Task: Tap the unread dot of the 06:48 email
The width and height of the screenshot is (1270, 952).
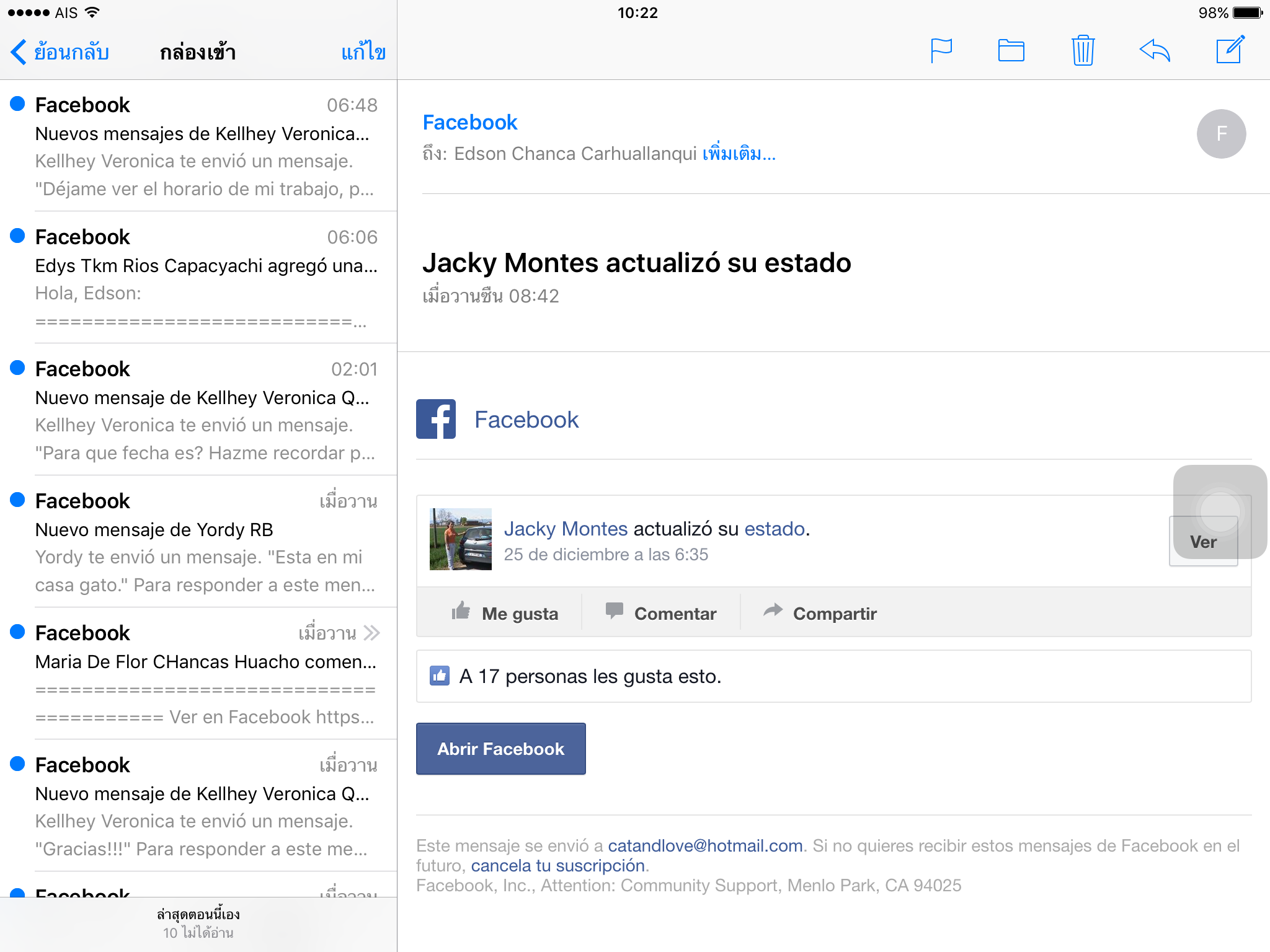Action: (x=17, y=104)
